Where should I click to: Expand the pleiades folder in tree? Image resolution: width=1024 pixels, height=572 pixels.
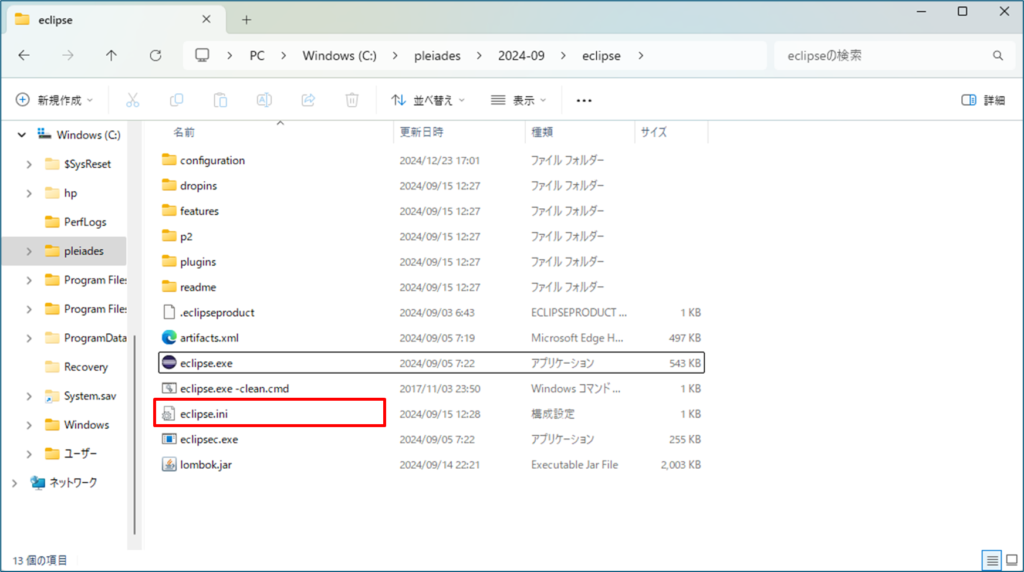coord(28,251)
